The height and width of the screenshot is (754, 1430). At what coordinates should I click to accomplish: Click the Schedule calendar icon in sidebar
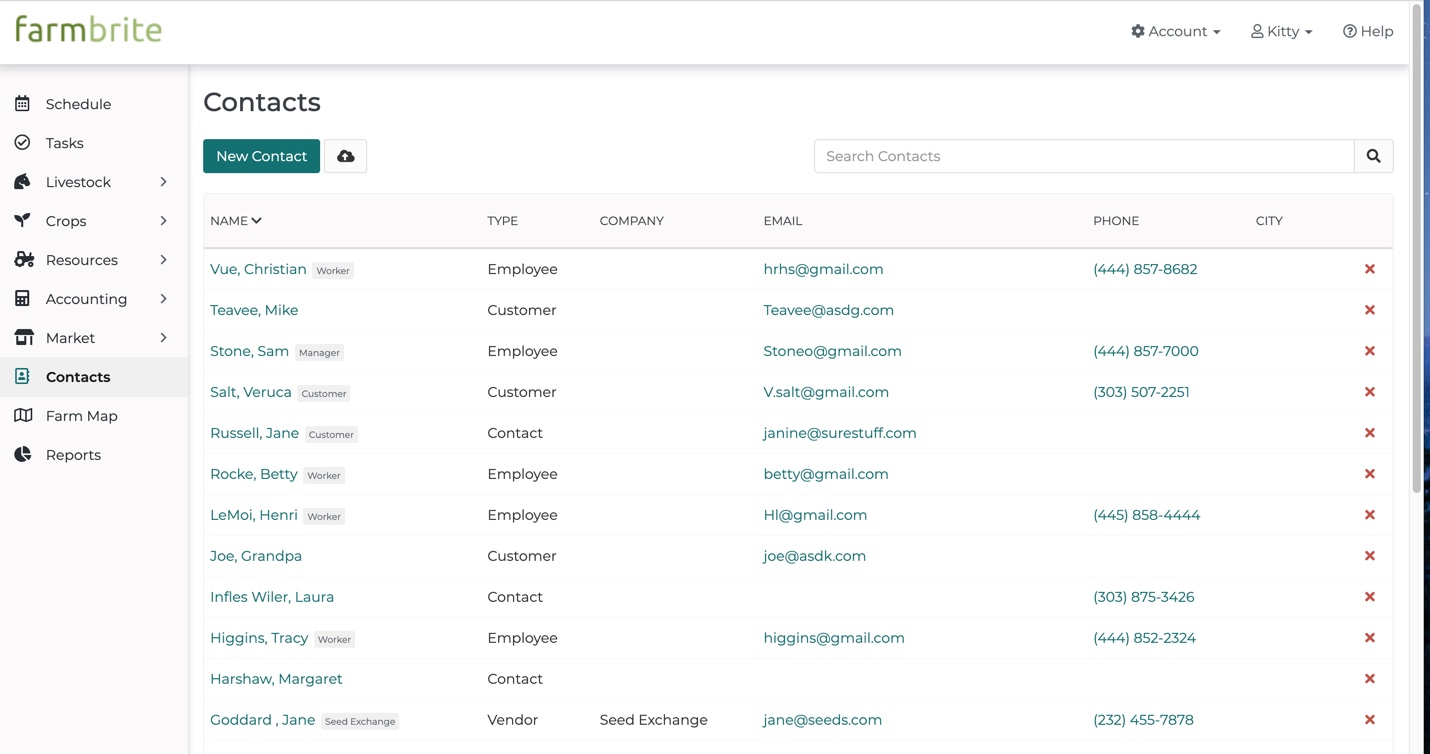pos(22,104)
